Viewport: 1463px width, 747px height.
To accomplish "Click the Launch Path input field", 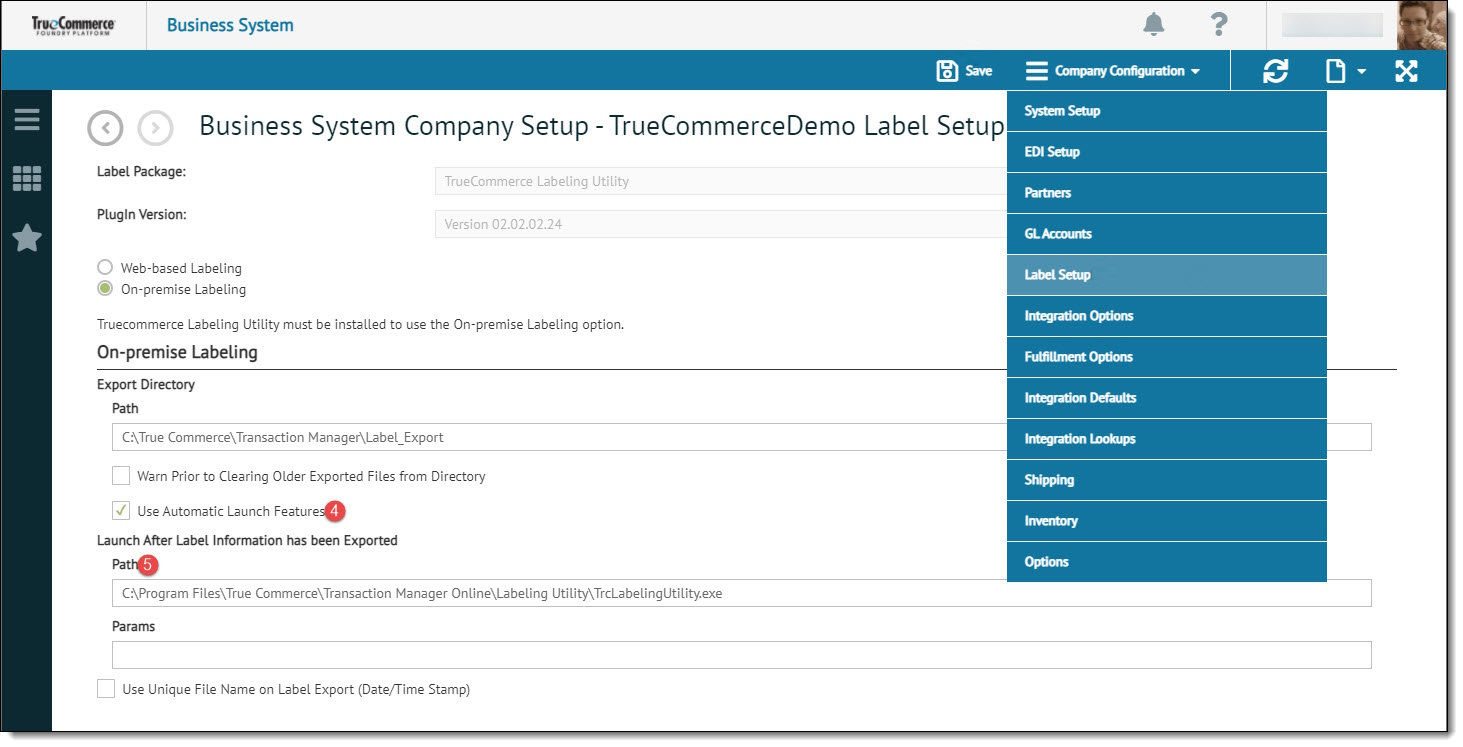I will coord(741,593).
